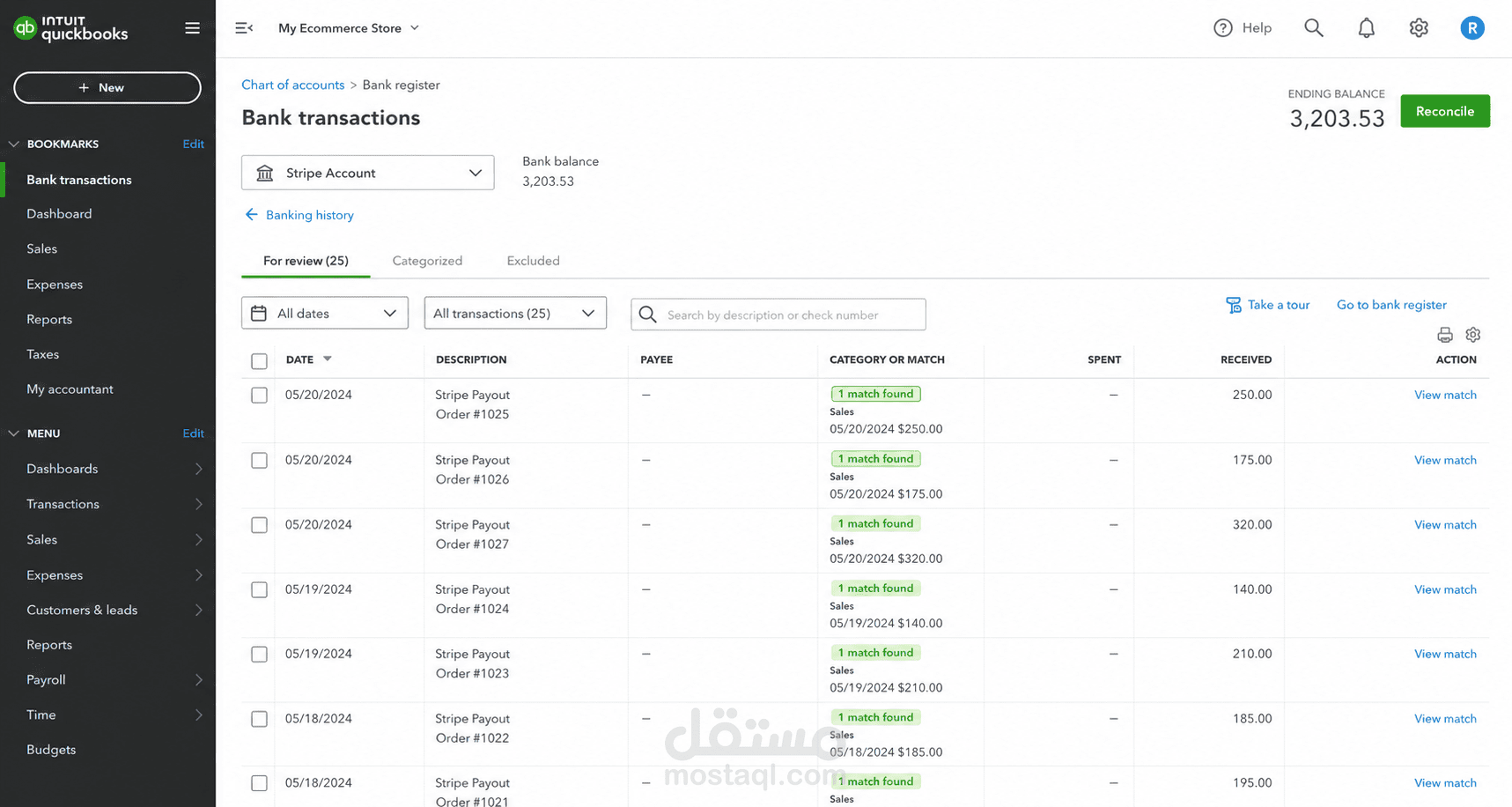Tick the select-all checkbox in header
The image size is (1512, 807).
tap(259, 361)
